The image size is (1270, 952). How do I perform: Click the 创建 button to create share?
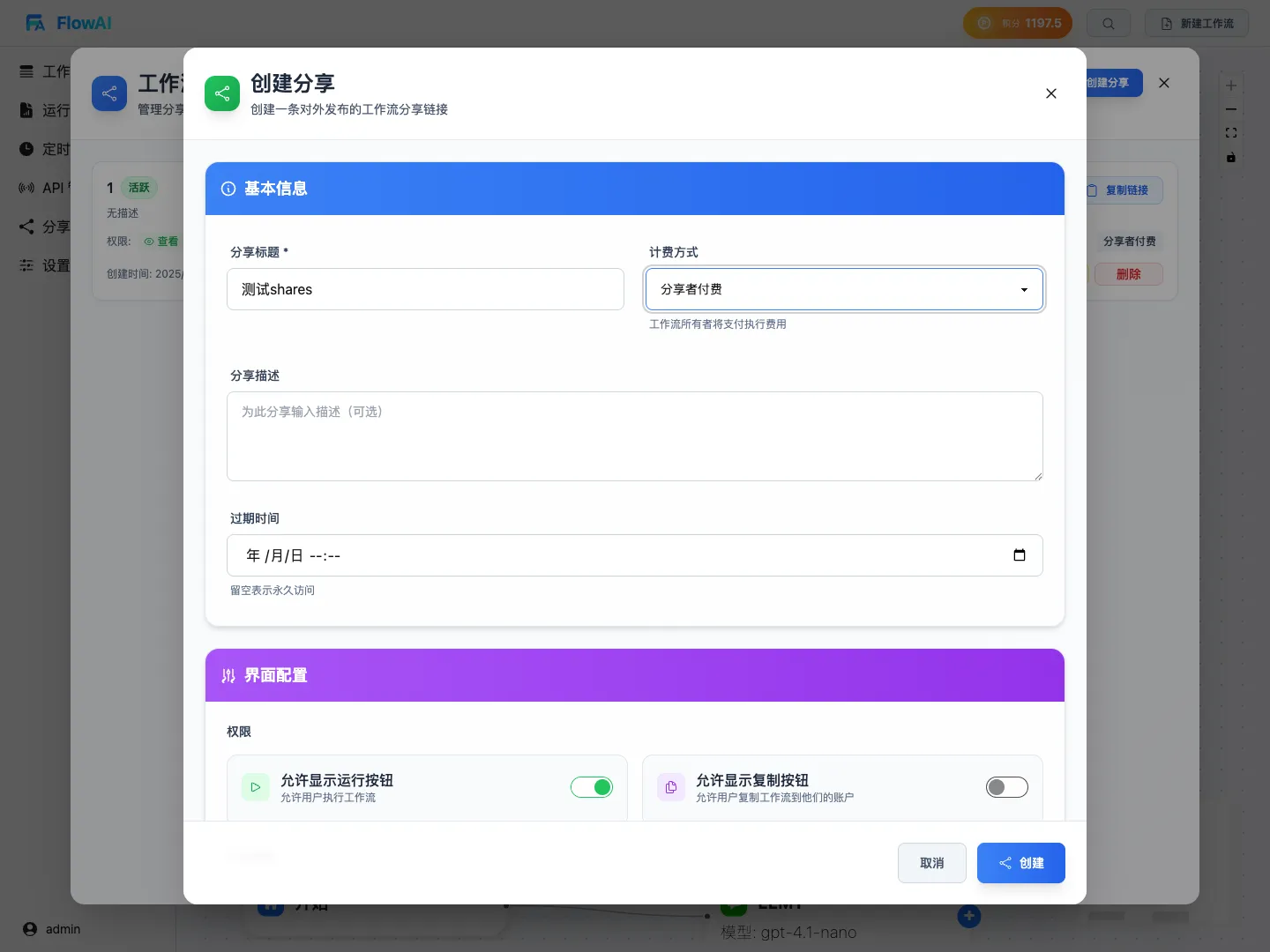(1021, 863)
